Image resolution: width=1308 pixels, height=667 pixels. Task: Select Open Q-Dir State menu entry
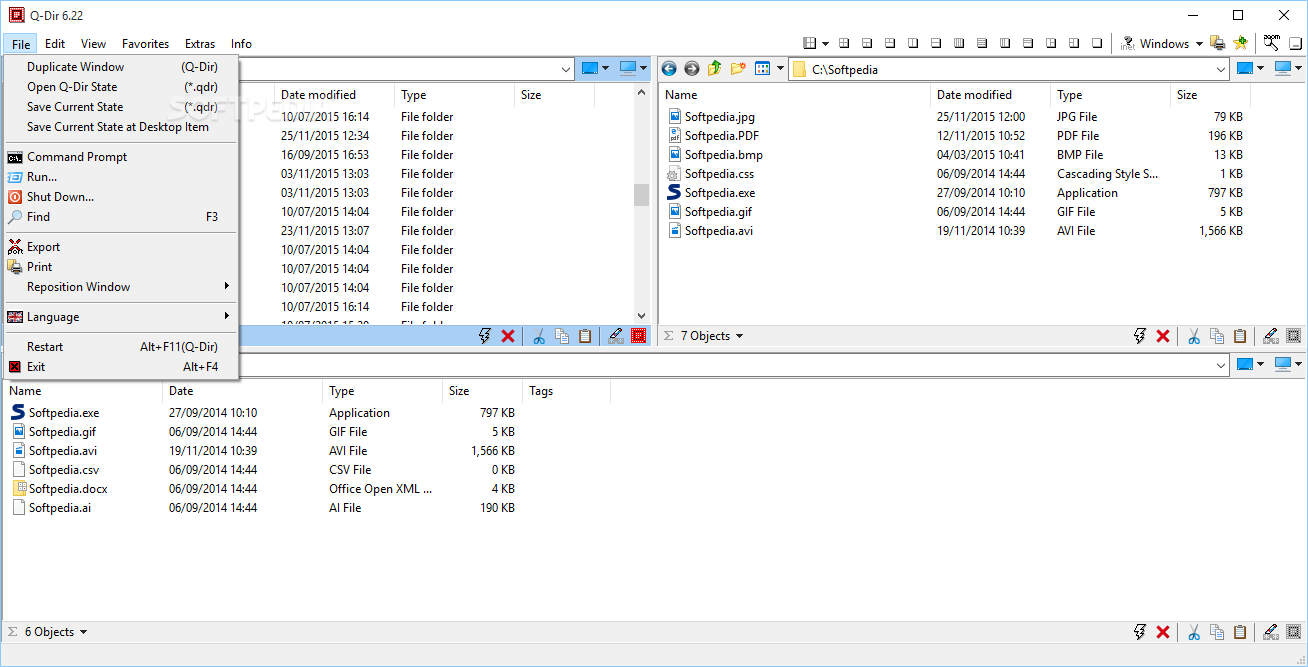coord(120,87)
